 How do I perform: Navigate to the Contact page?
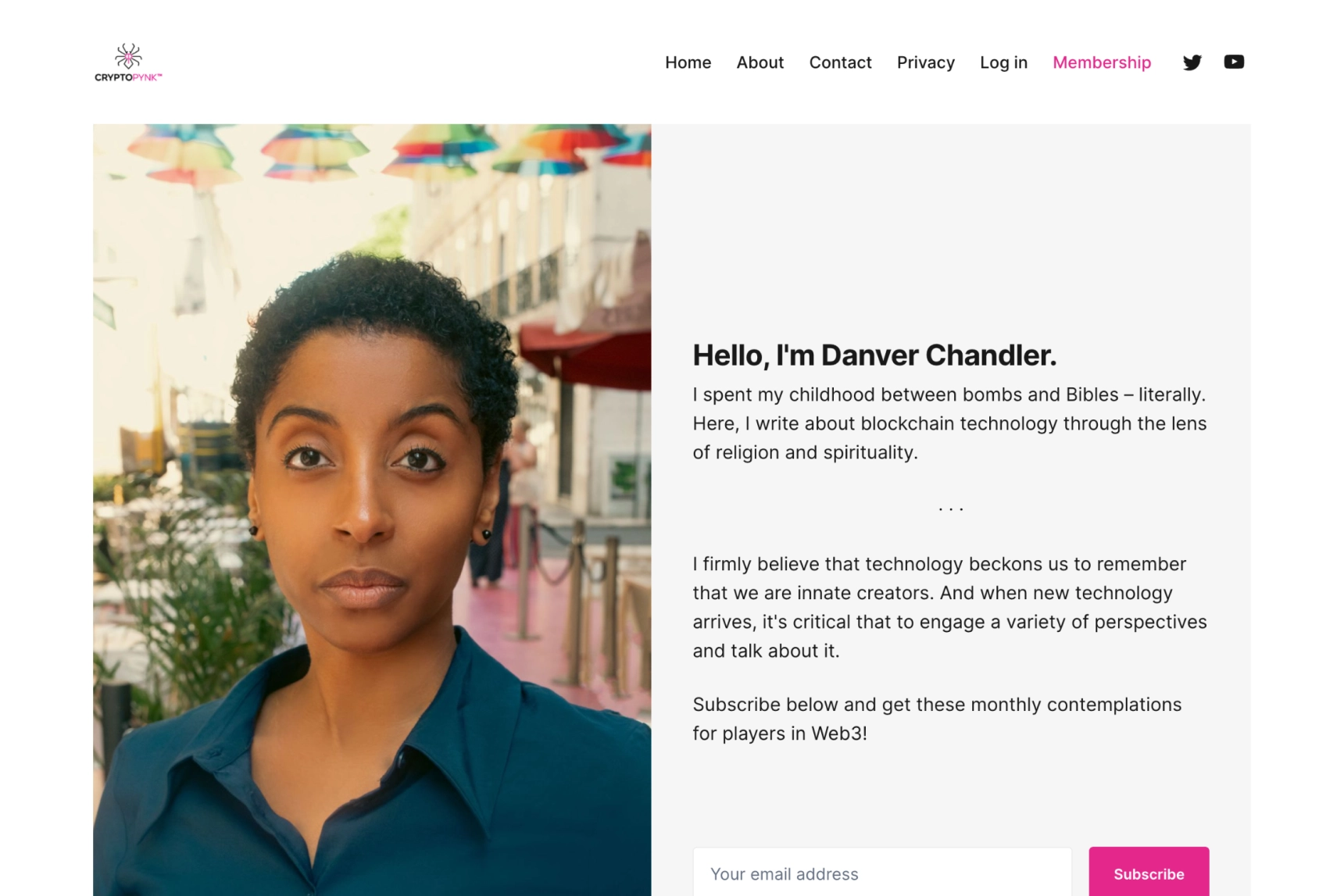[840, 62]
